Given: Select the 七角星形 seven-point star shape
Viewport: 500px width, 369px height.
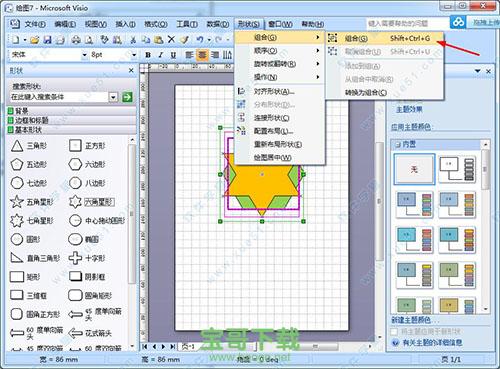Looking at the screenshot, I should tap(32, 221).
